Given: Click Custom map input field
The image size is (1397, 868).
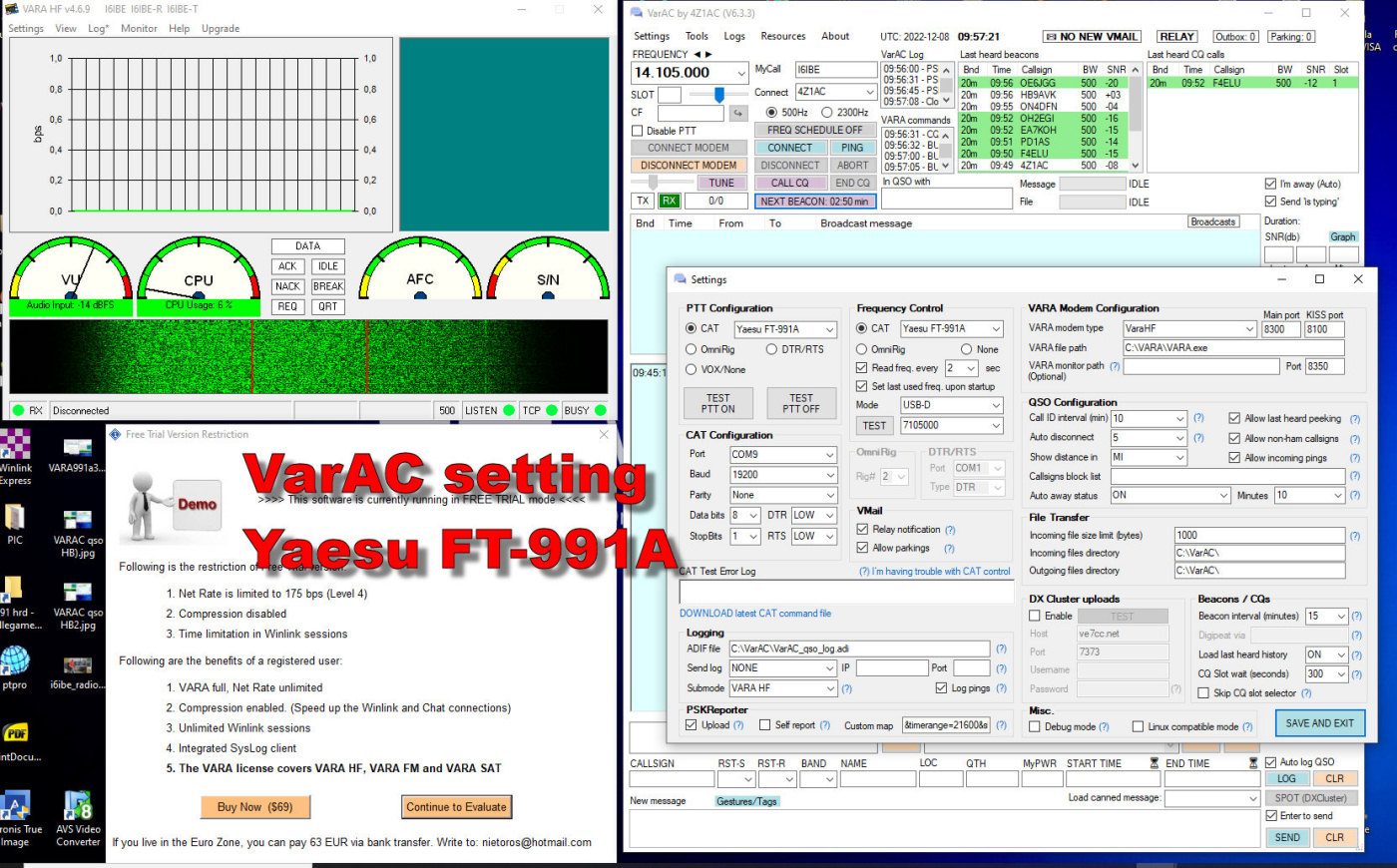Looking at the screenshot, I should [946, 725].
